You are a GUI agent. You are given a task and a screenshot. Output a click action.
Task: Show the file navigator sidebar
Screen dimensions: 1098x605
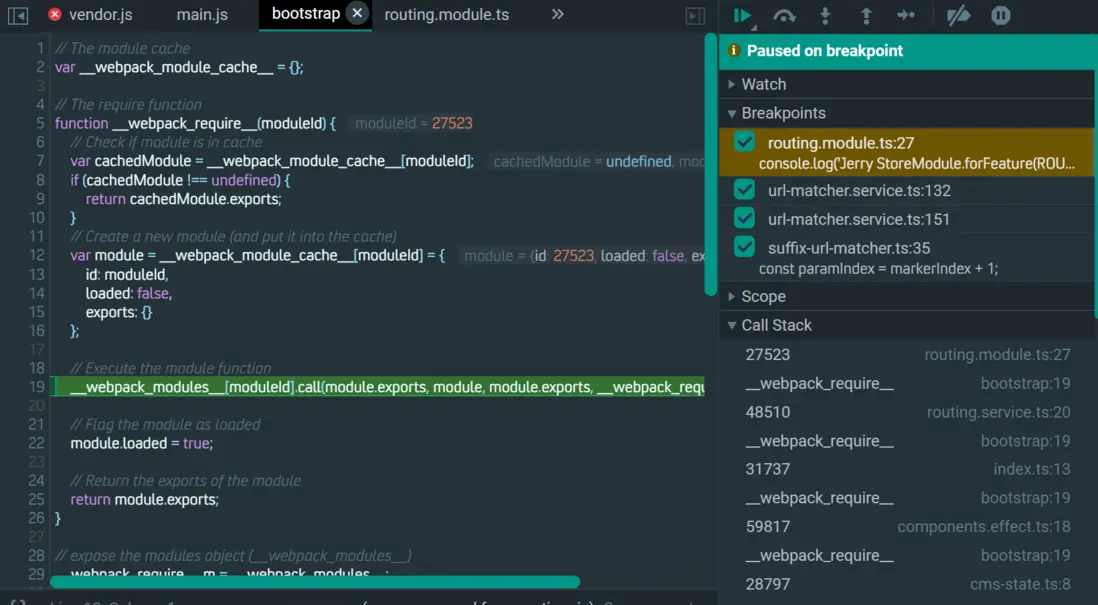coord(17,15)
